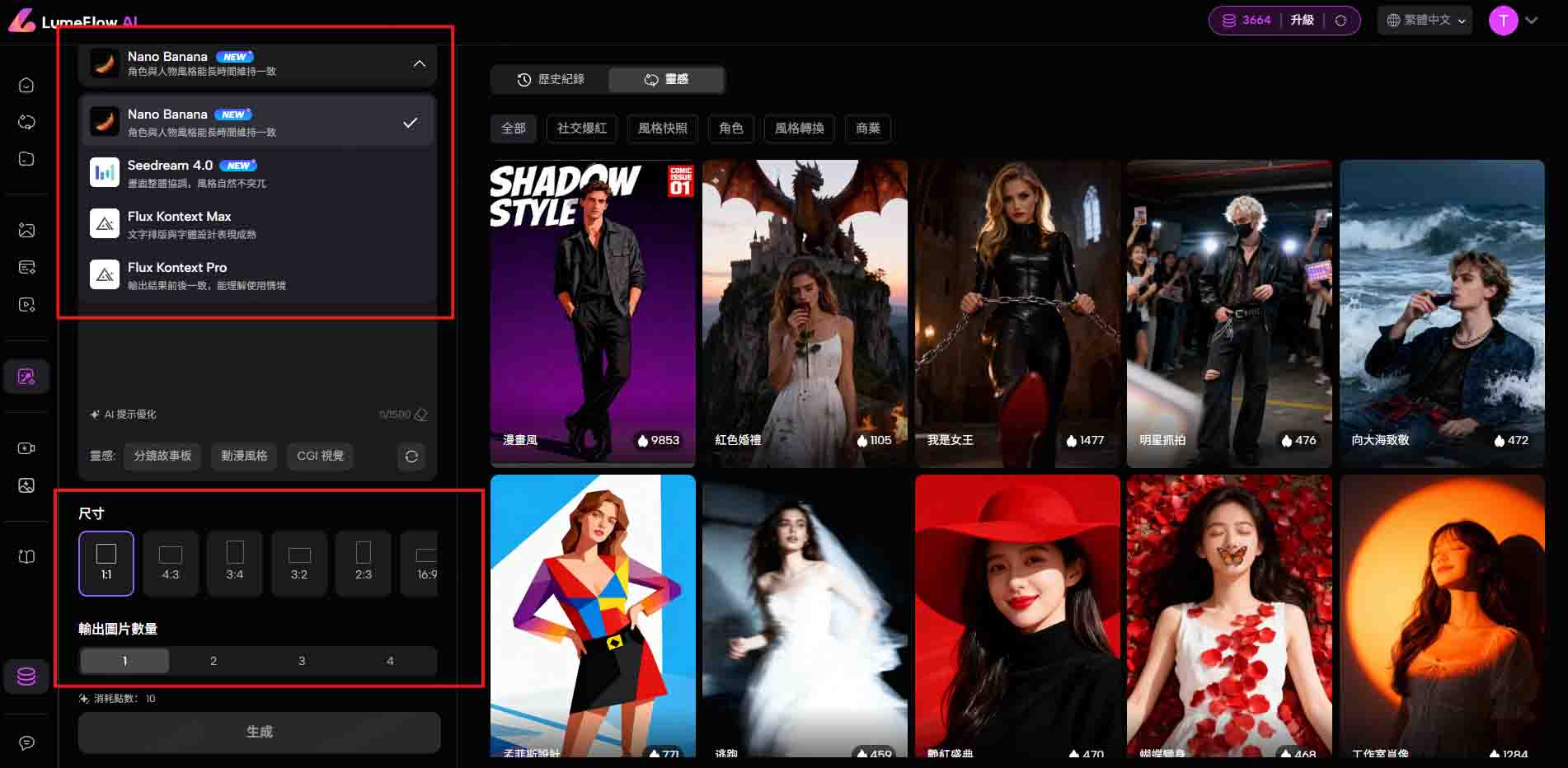Click the refresh inspiration suggestions icon

pyautogui.click(x=411, y=456)
